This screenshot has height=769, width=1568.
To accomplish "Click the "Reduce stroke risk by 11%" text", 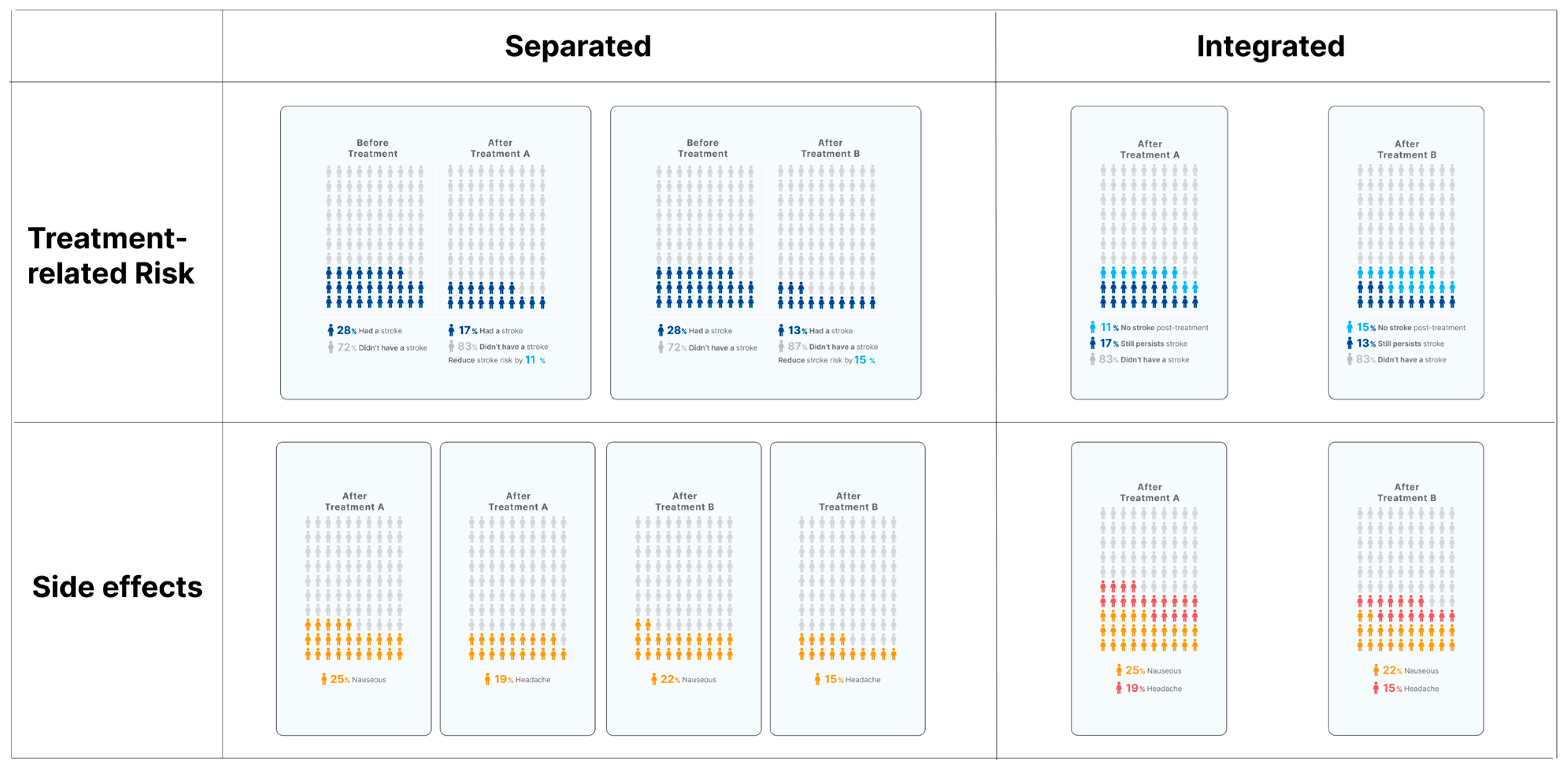I will (x=496, y=360).
